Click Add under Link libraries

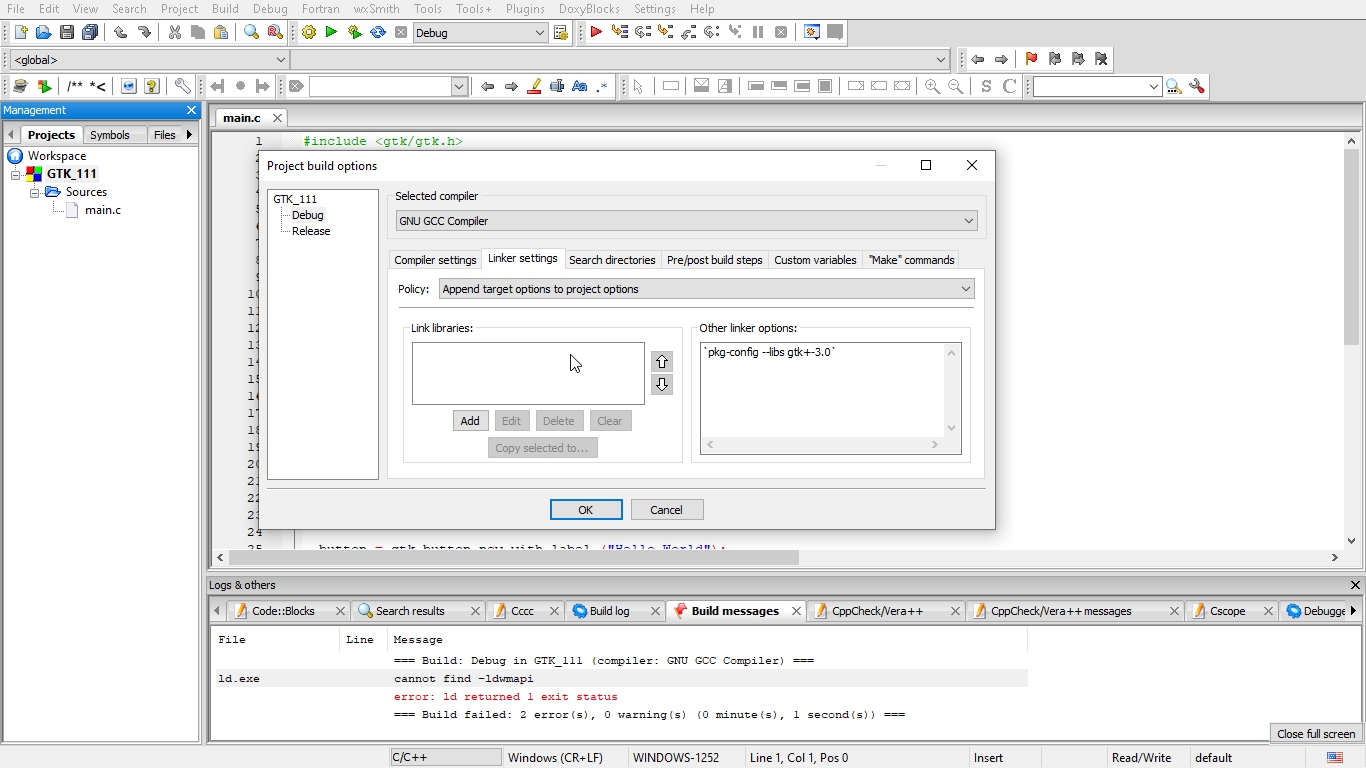click(470, 421)
